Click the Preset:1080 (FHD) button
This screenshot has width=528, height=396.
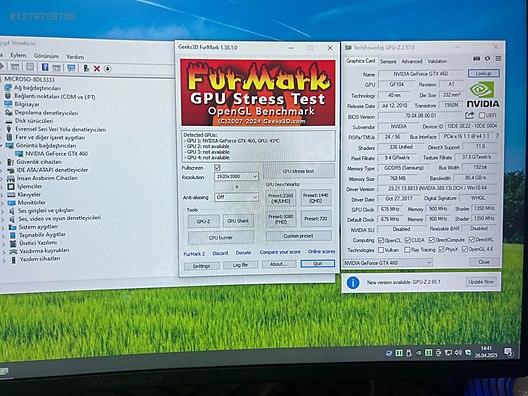click(x=280, y=219)
